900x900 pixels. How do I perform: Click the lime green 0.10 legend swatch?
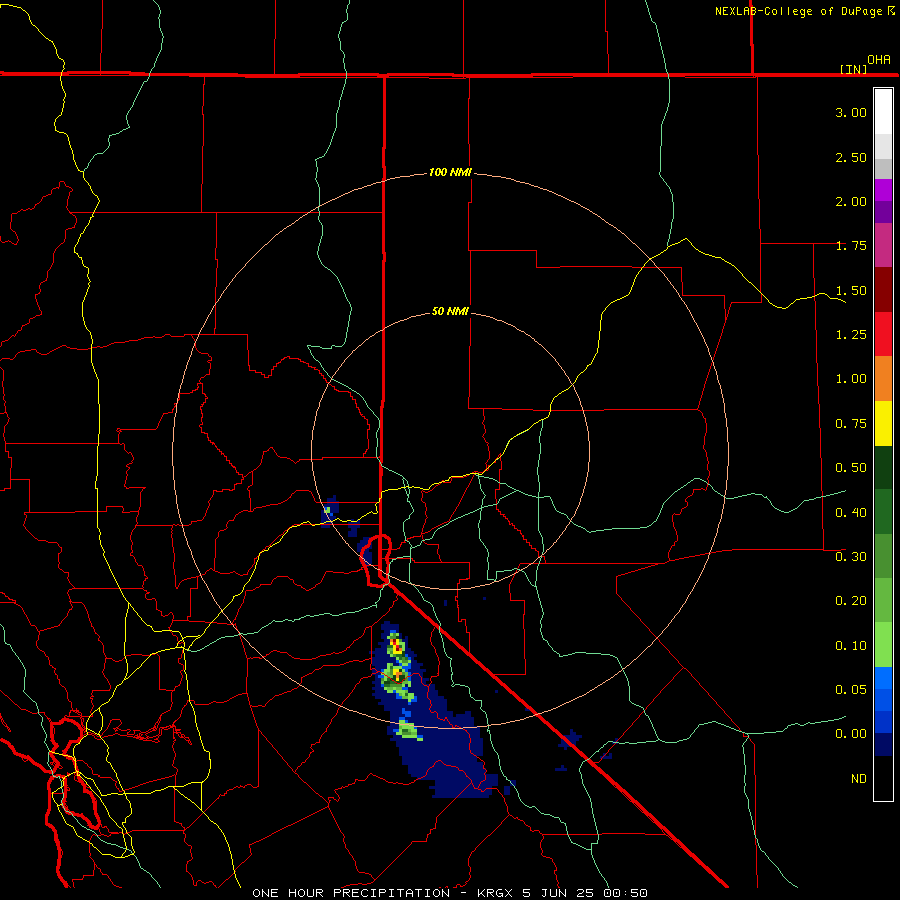[x=883, y=645]
